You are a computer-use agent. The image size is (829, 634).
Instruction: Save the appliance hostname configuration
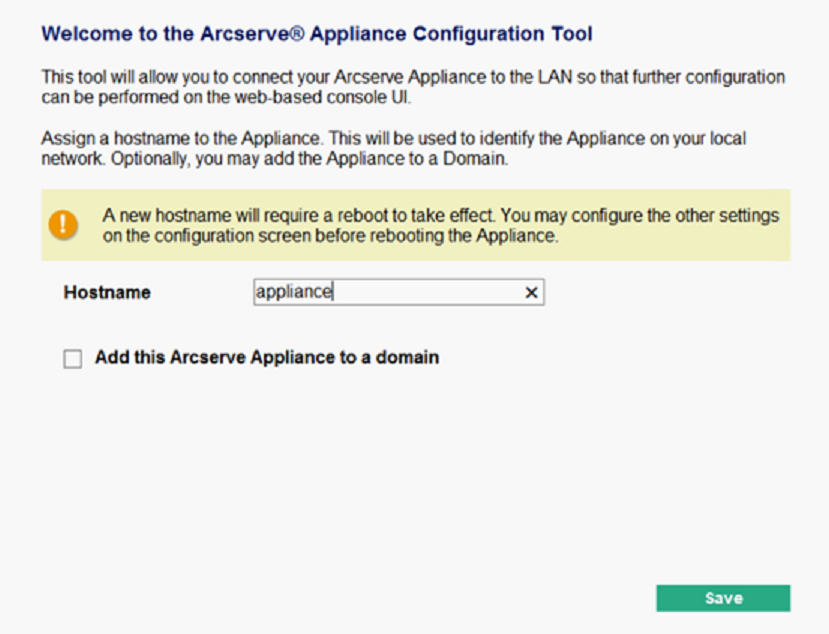click(x=723, y=598)
